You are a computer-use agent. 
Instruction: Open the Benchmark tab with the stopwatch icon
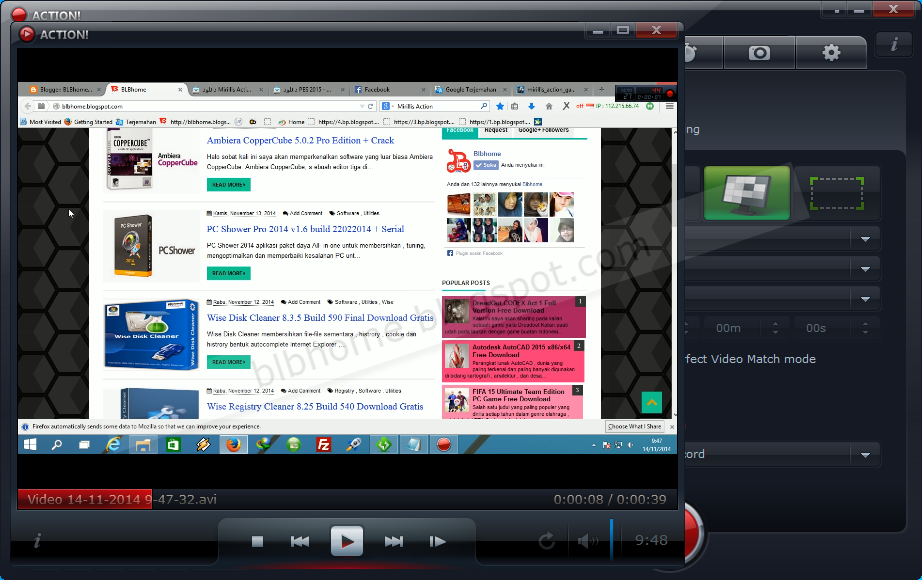click(703, 53)
